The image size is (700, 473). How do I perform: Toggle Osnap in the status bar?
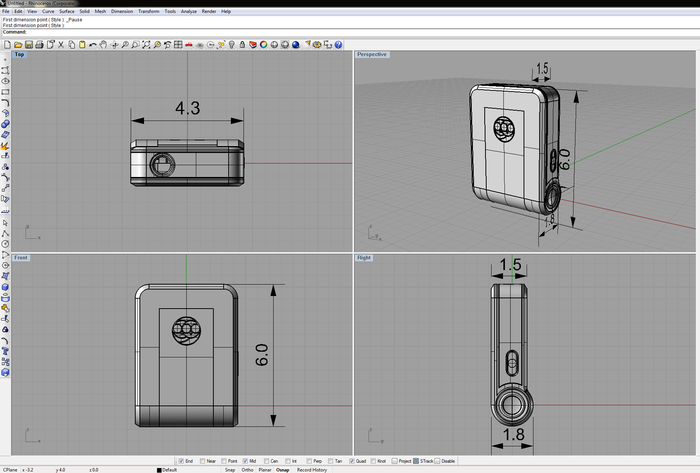coord(283,470)
